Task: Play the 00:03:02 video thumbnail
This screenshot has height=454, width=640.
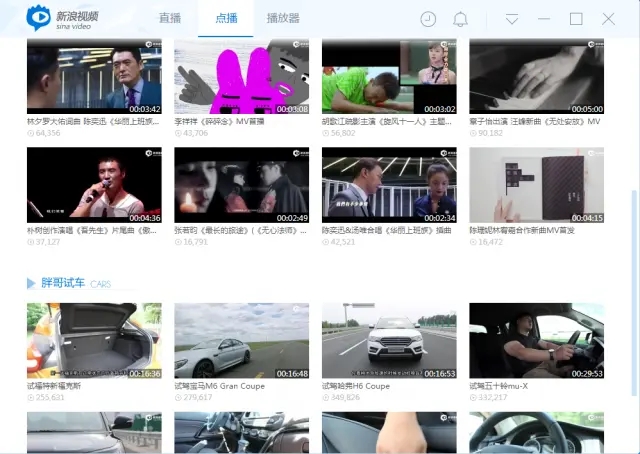Action: pyautogui.click(x=389, y=76)
